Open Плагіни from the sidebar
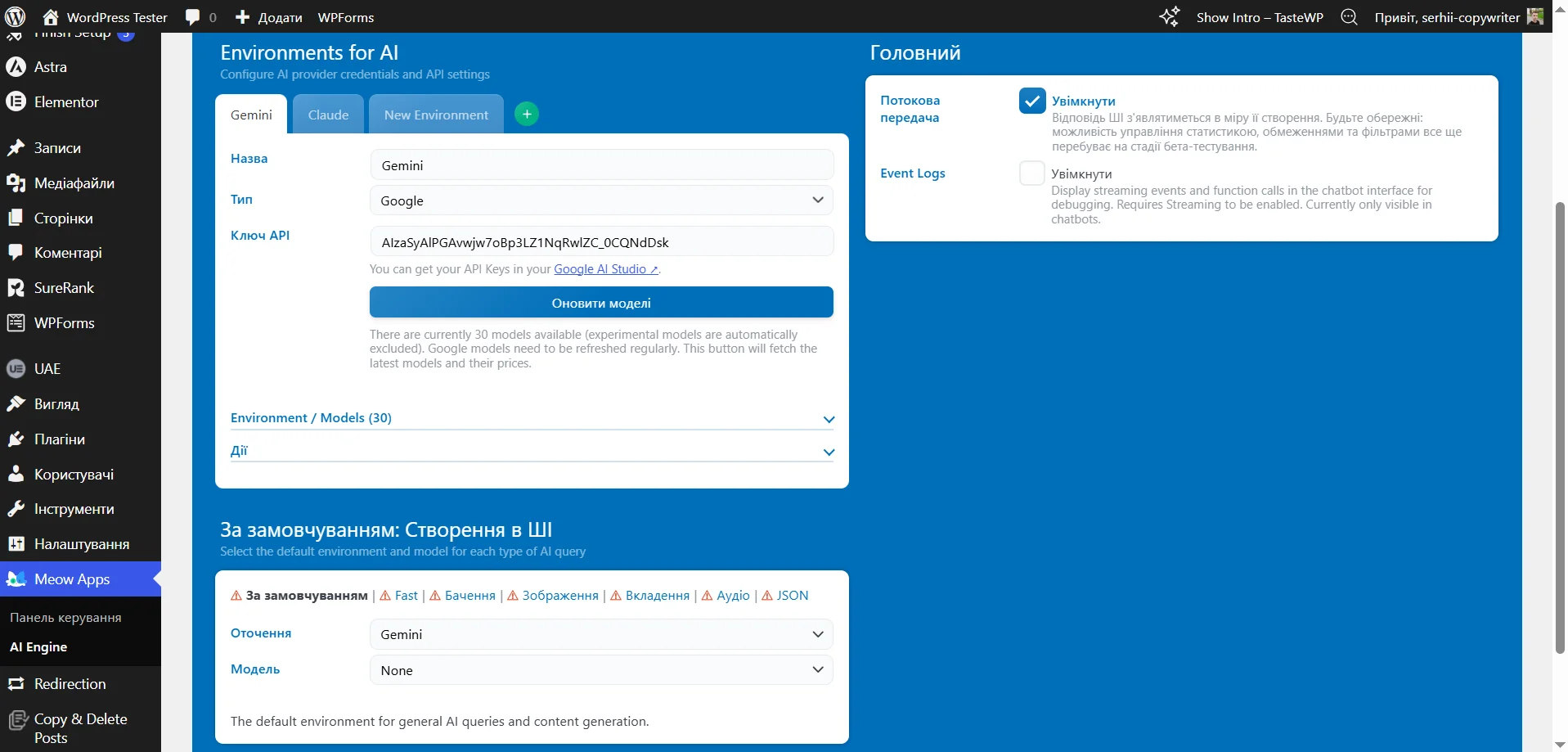Screen dimensions: 1568x752 pyautogui.click(x=60, y=439)
